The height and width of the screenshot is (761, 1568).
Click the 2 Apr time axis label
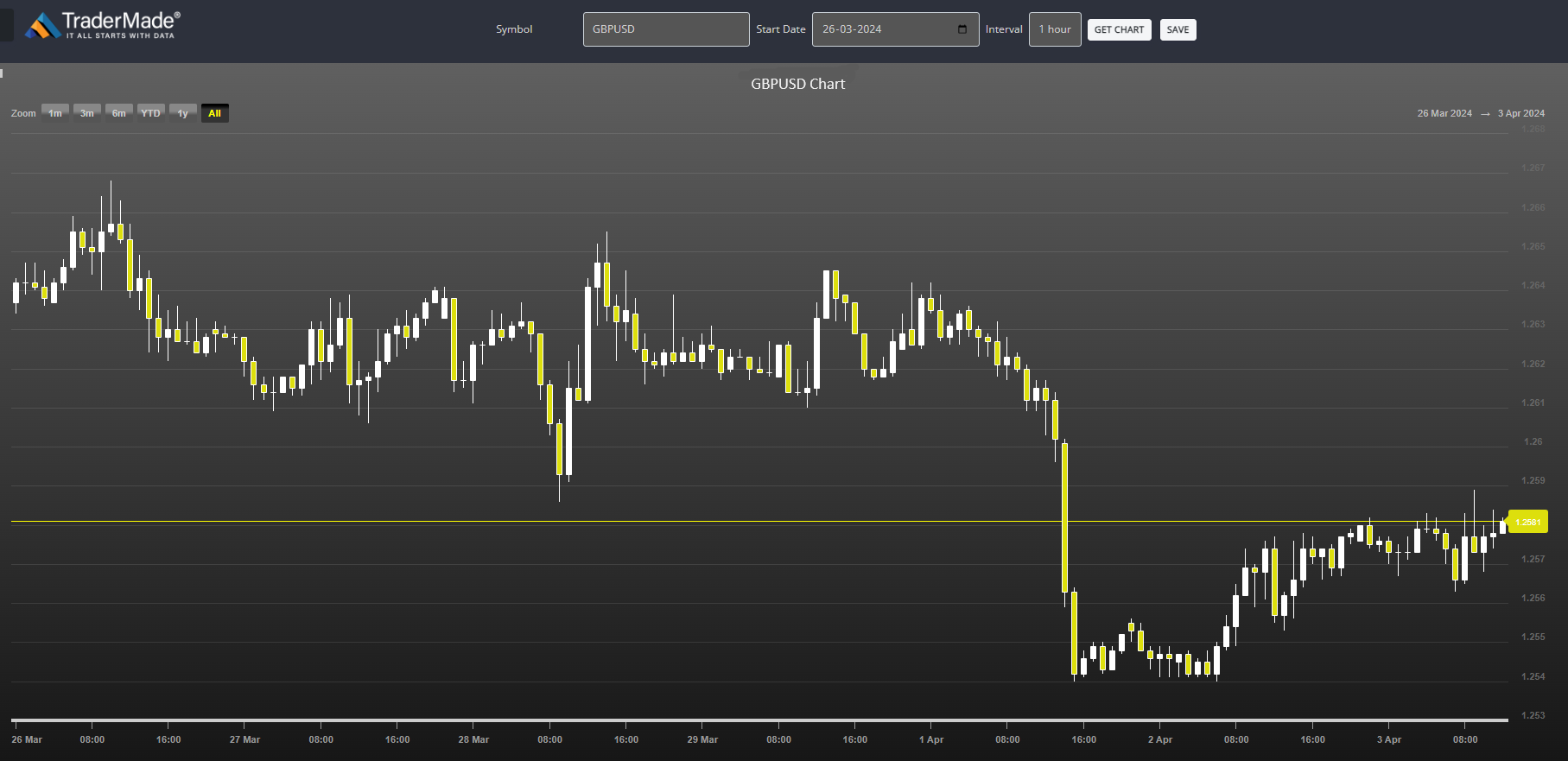tap(1160, 739)
